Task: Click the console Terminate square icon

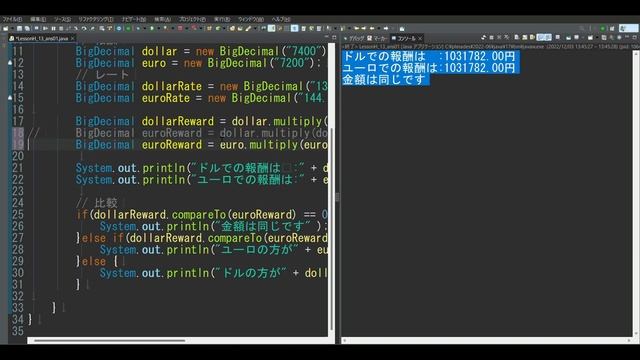Action: click(x=491, y=38)
